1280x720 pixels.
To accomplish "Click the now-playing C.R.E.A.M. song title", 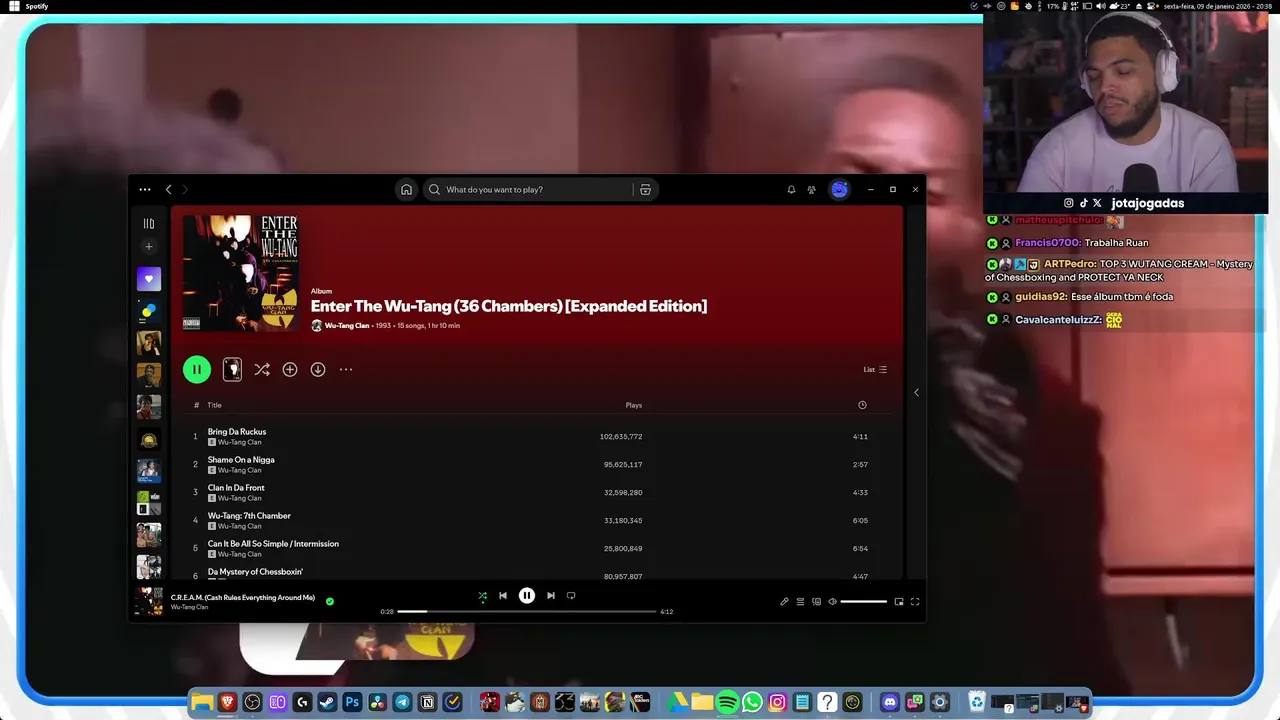I will point(243,597).
